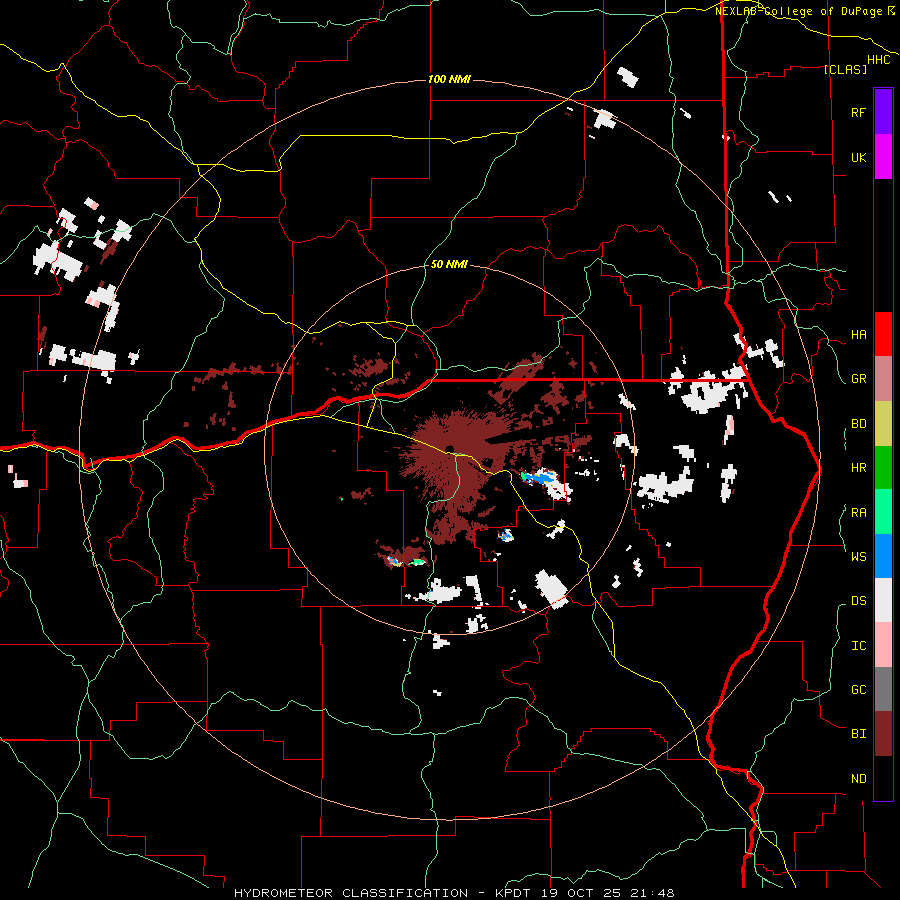Click the RF legend label
Screen dimensions: 900x900
click(858, 112)
